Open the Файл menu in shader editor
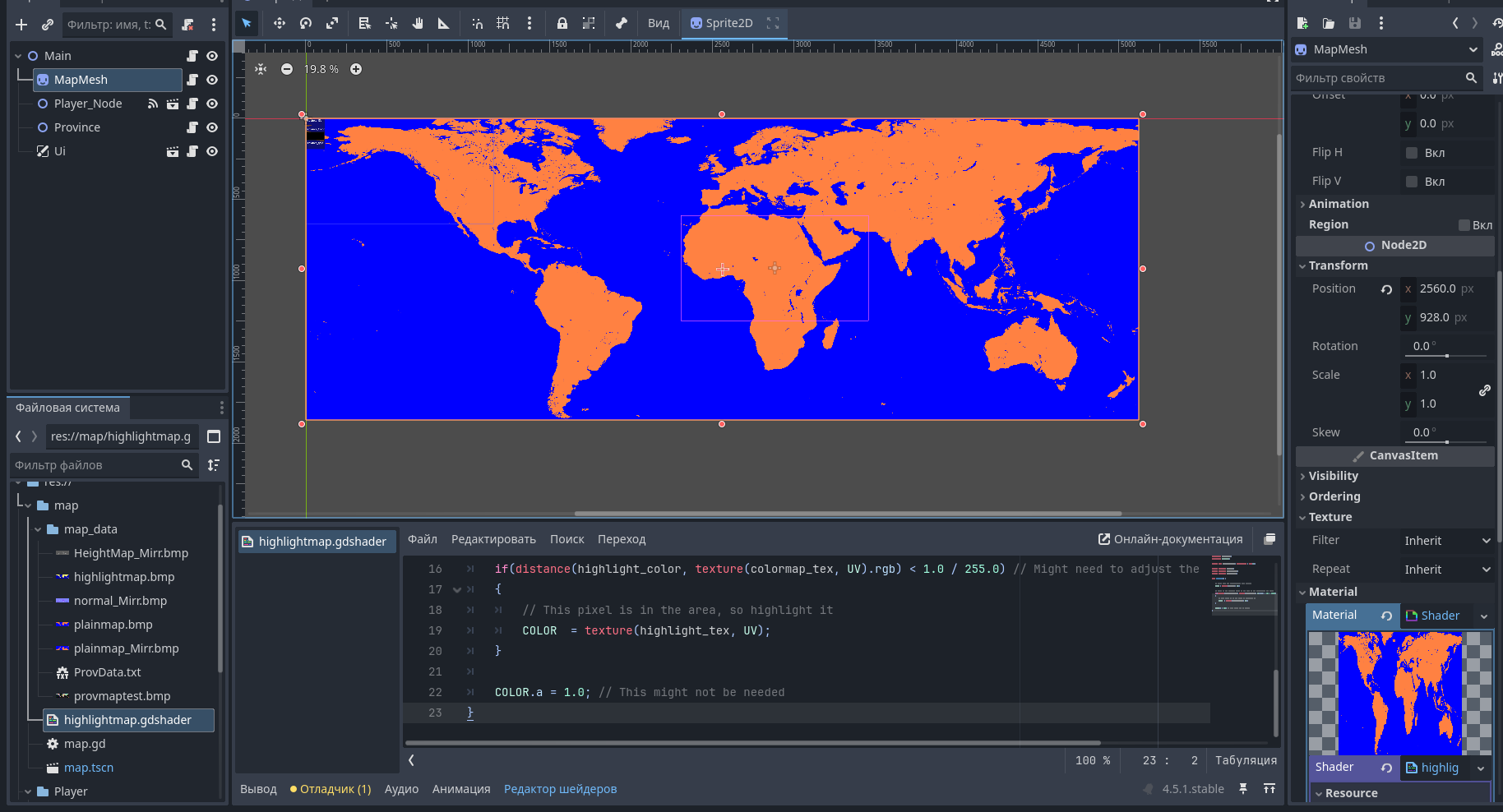Screen dimensions: 1503x812 (x=423, y=539)
